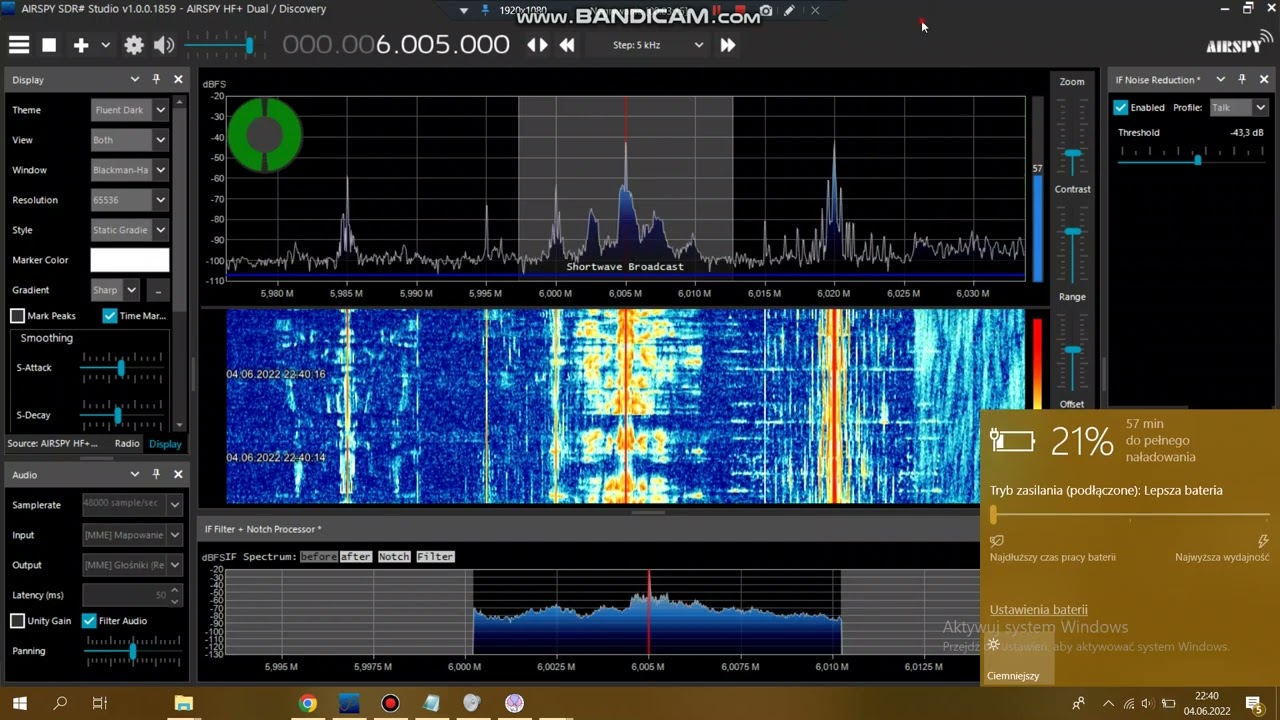The height and width of the screenshot is (720, 1280).
Task: Close the IF Noise Reduction panel
Action: pyautogui.click(x=1263, y=79)
